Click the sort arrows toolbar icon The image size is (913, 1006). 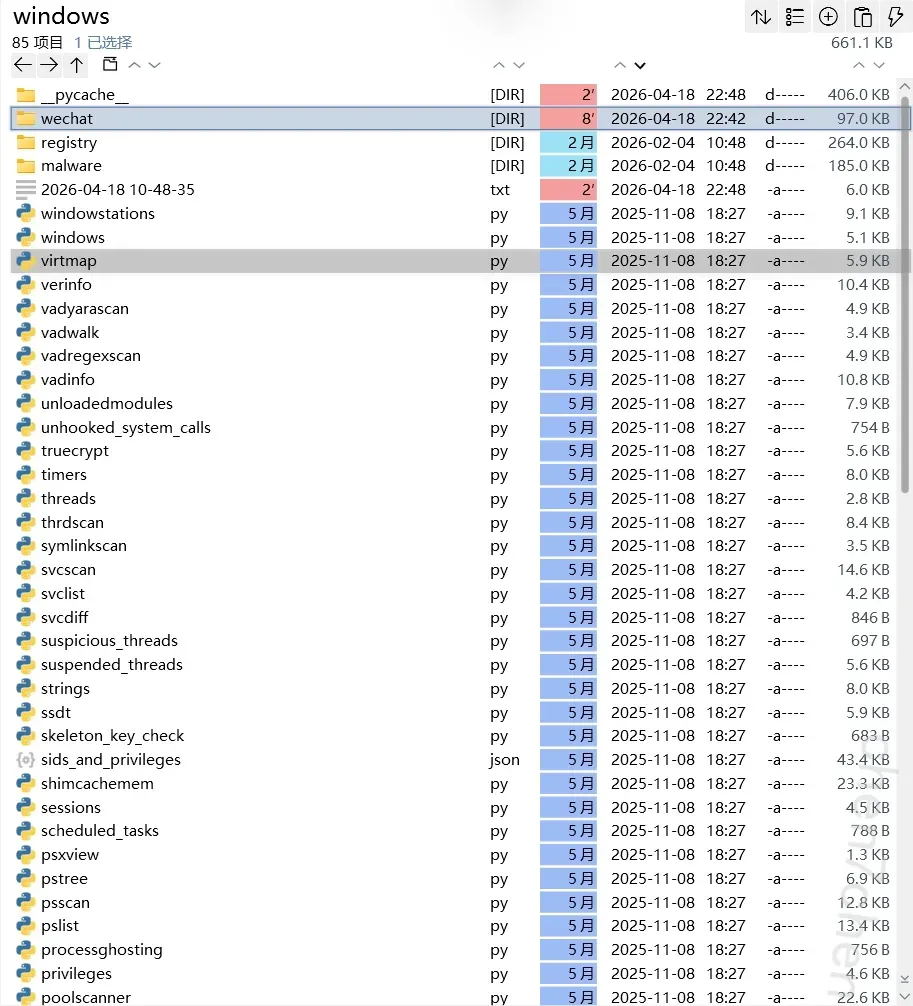(761, 17)
